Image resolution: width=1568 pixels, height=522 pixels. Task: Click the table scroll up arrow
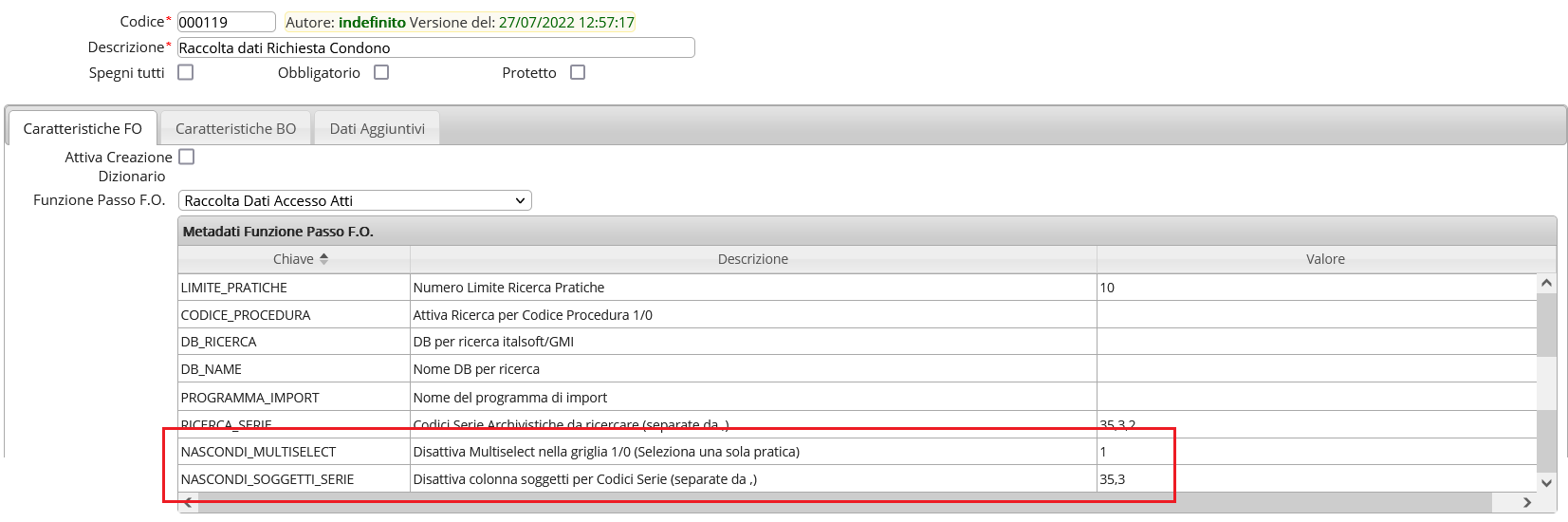click(1546, 283)
